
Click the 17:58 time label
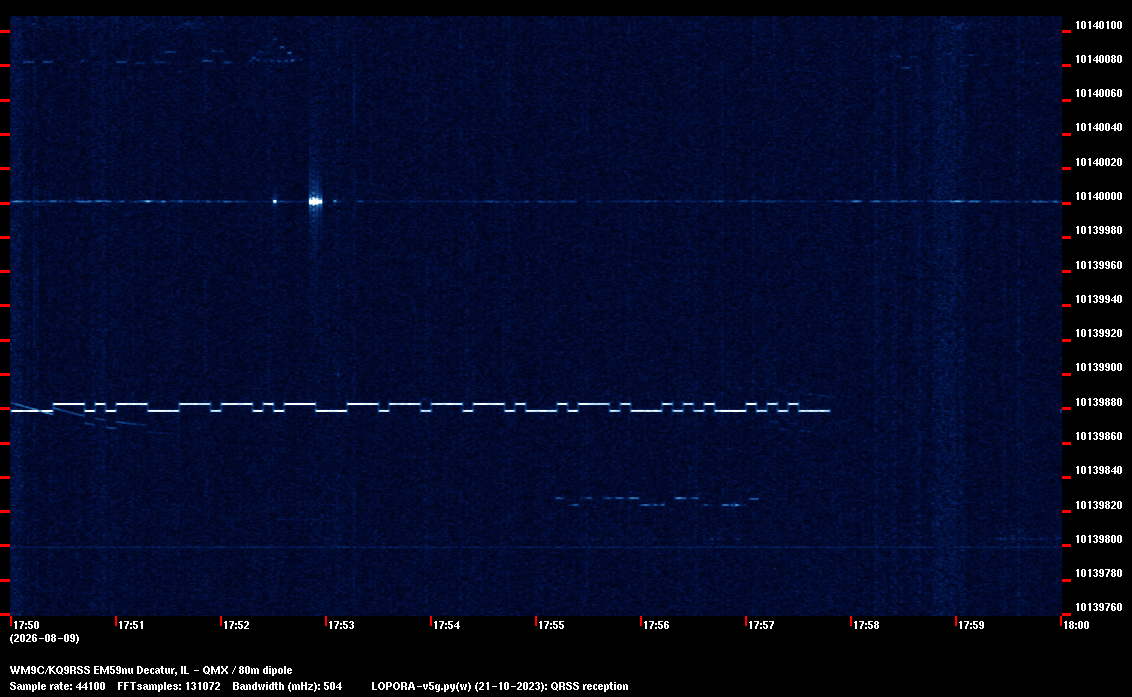pos(866,625)
